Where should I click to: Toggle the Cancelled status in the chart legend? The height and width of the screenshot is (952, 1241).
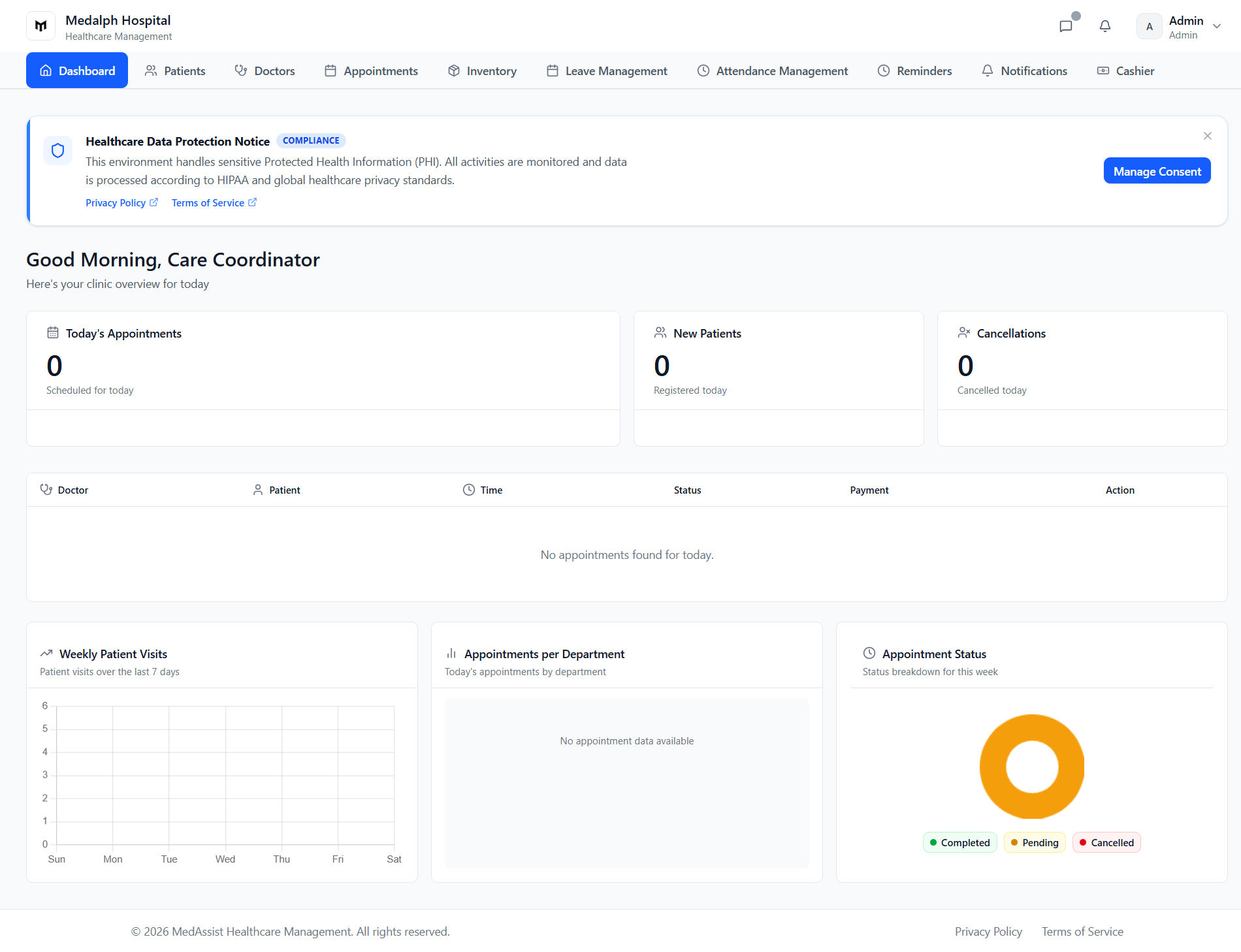pyautogui.click(x=1106, y=842)
